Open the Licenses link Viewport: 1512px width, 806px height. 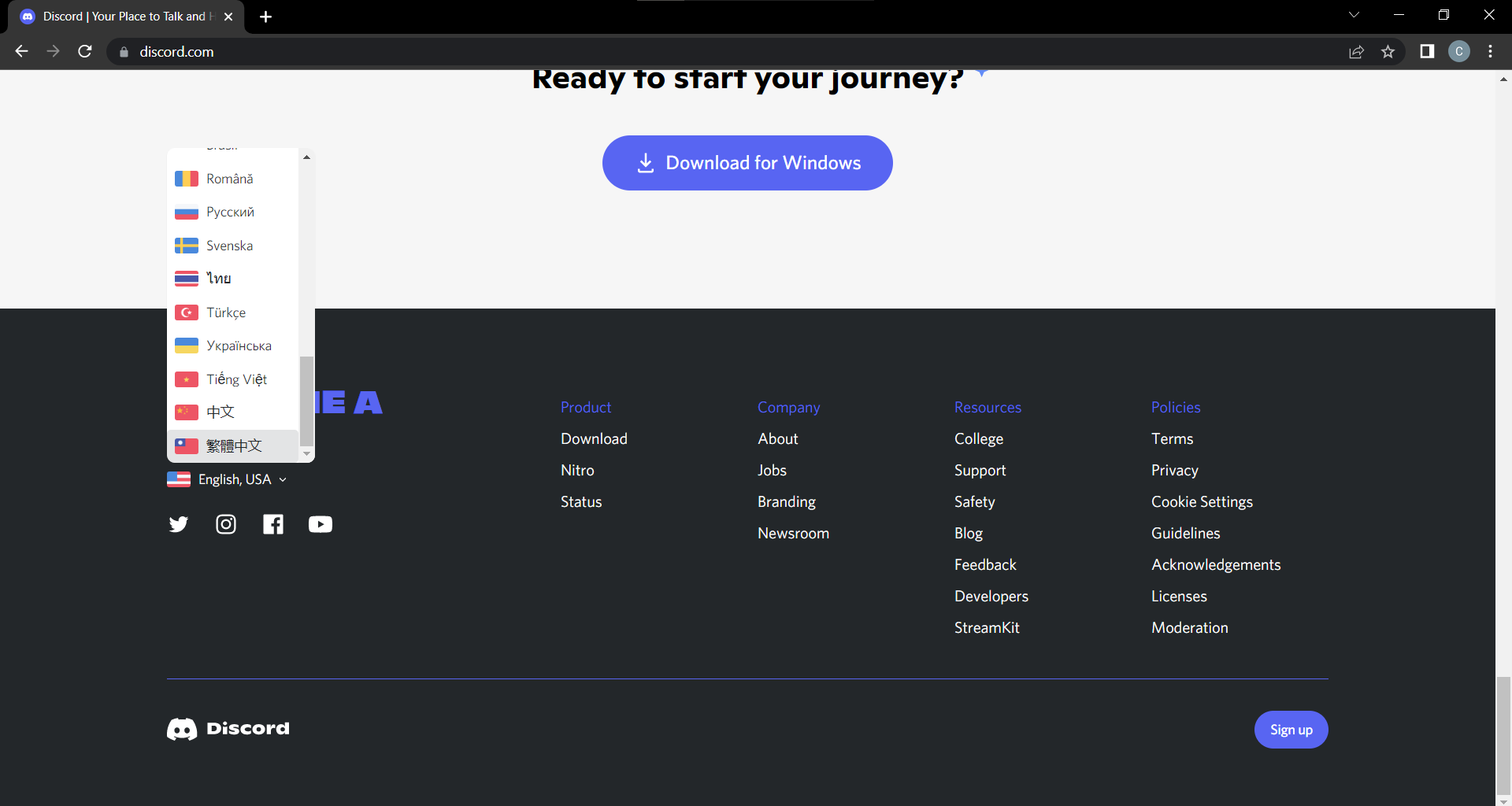[x=1179, y=596]
